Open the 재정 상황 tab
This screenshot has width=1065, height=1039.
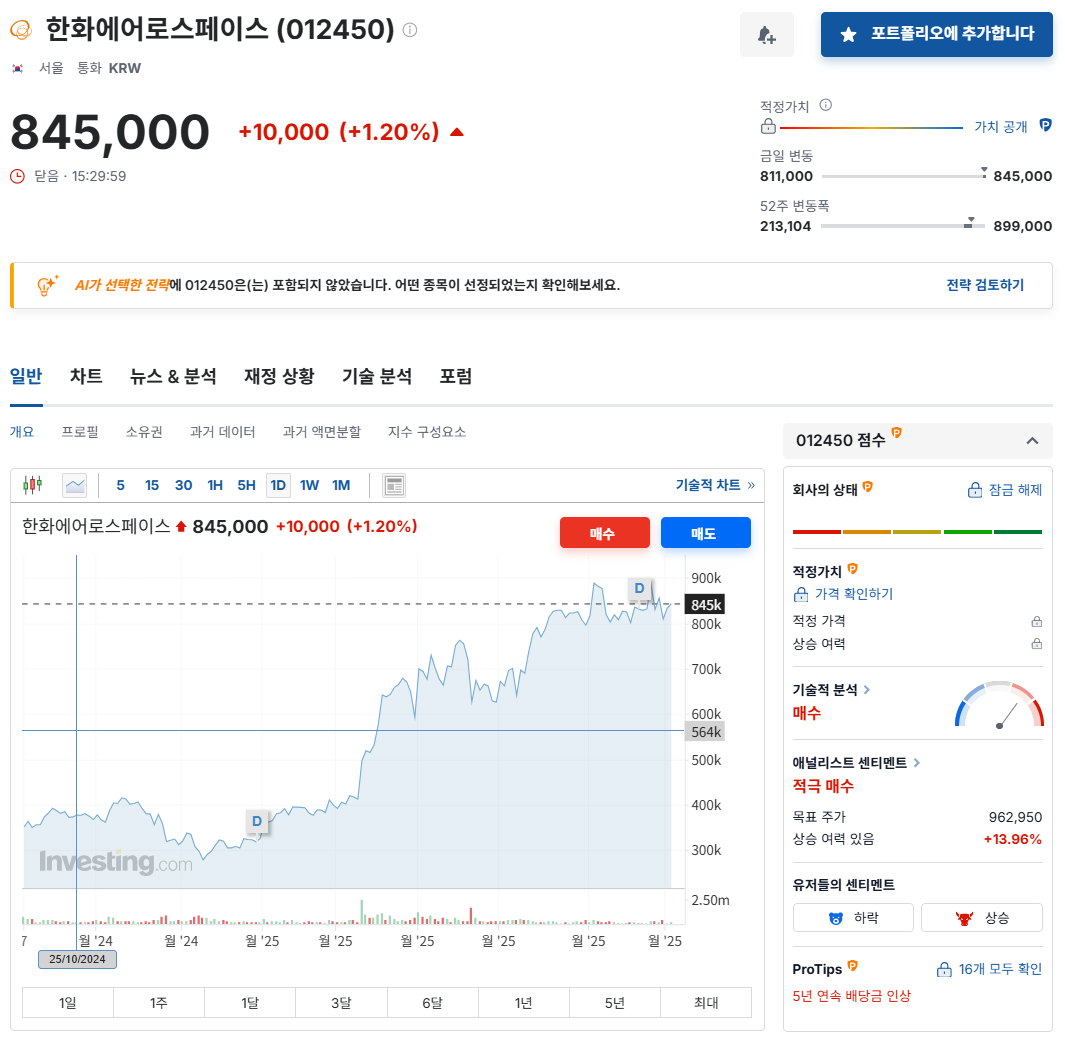[279, 376]
